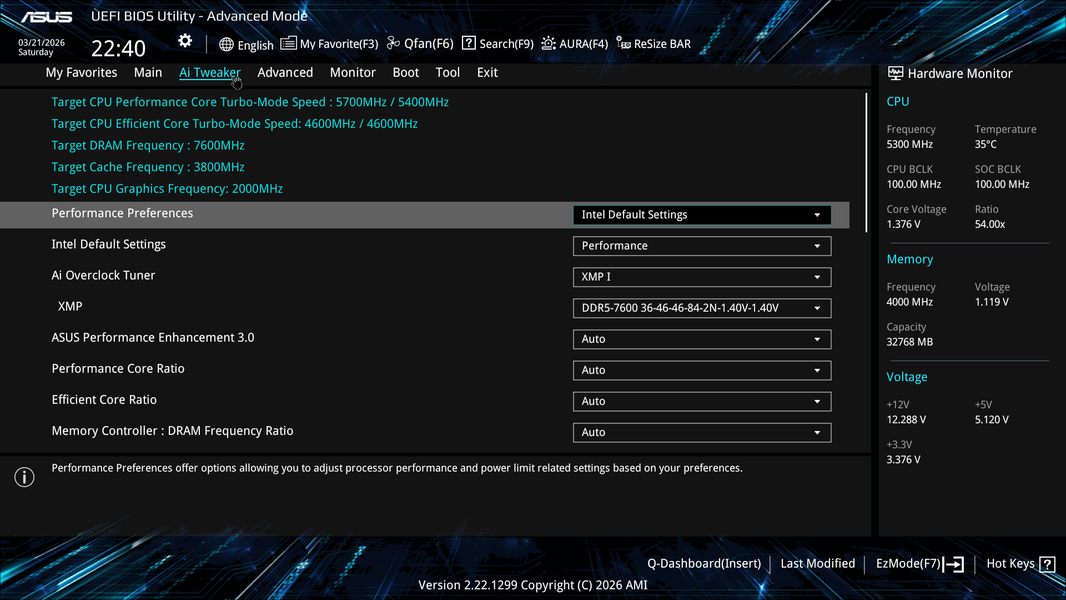Viewport: 1066px width, 600px height.
Task: Open Efficient Core Ratio dropdown
Action: (702, 402)
